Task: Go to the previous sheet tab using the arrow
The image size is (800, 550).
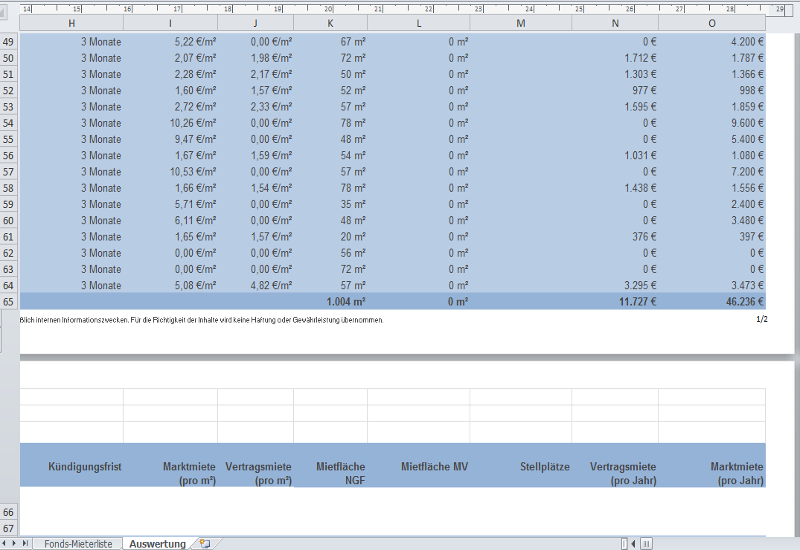Action: [x=6, y=543]
